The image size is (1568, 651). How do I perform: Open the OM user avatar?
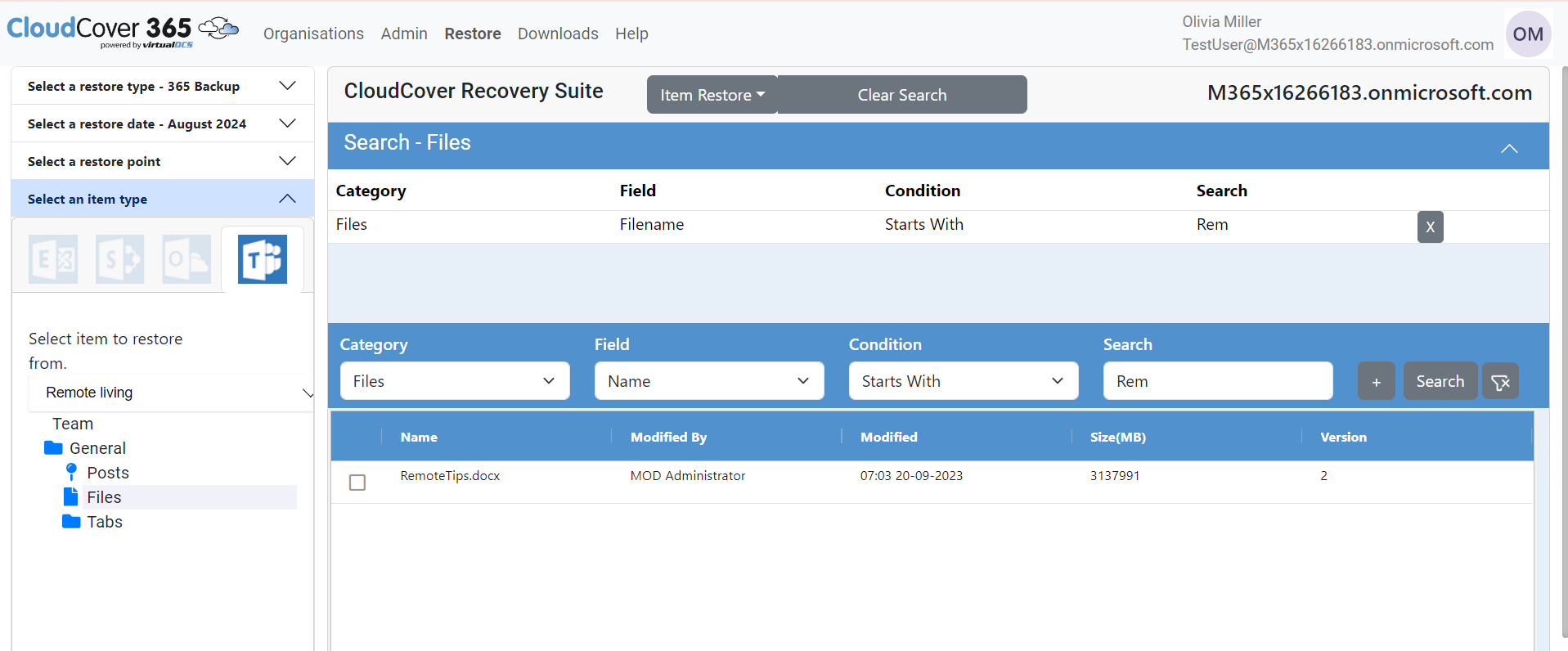pos(1528,34)
